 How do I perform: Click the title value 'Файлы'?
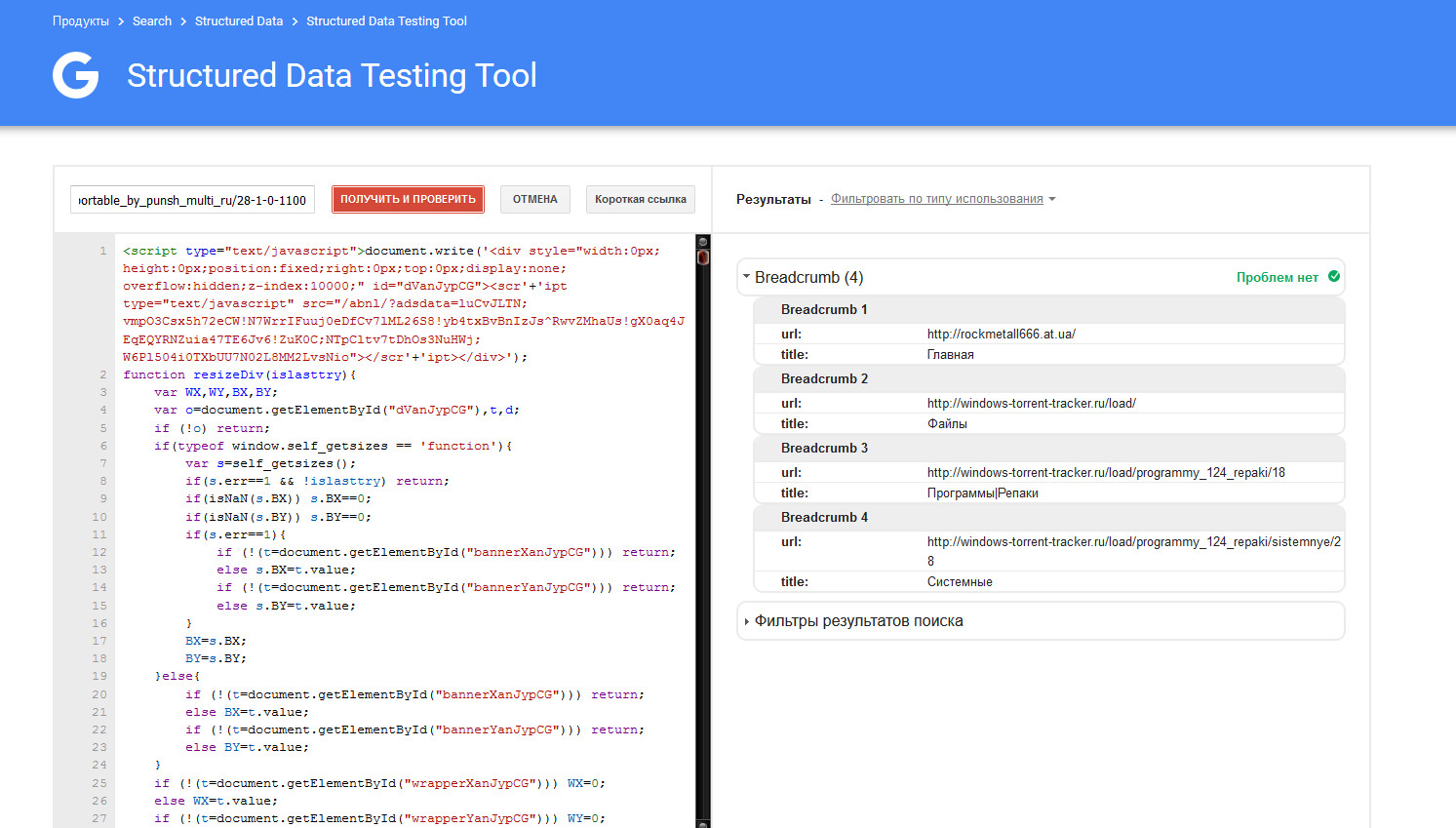pyautogui.click(x=947, y=424)
